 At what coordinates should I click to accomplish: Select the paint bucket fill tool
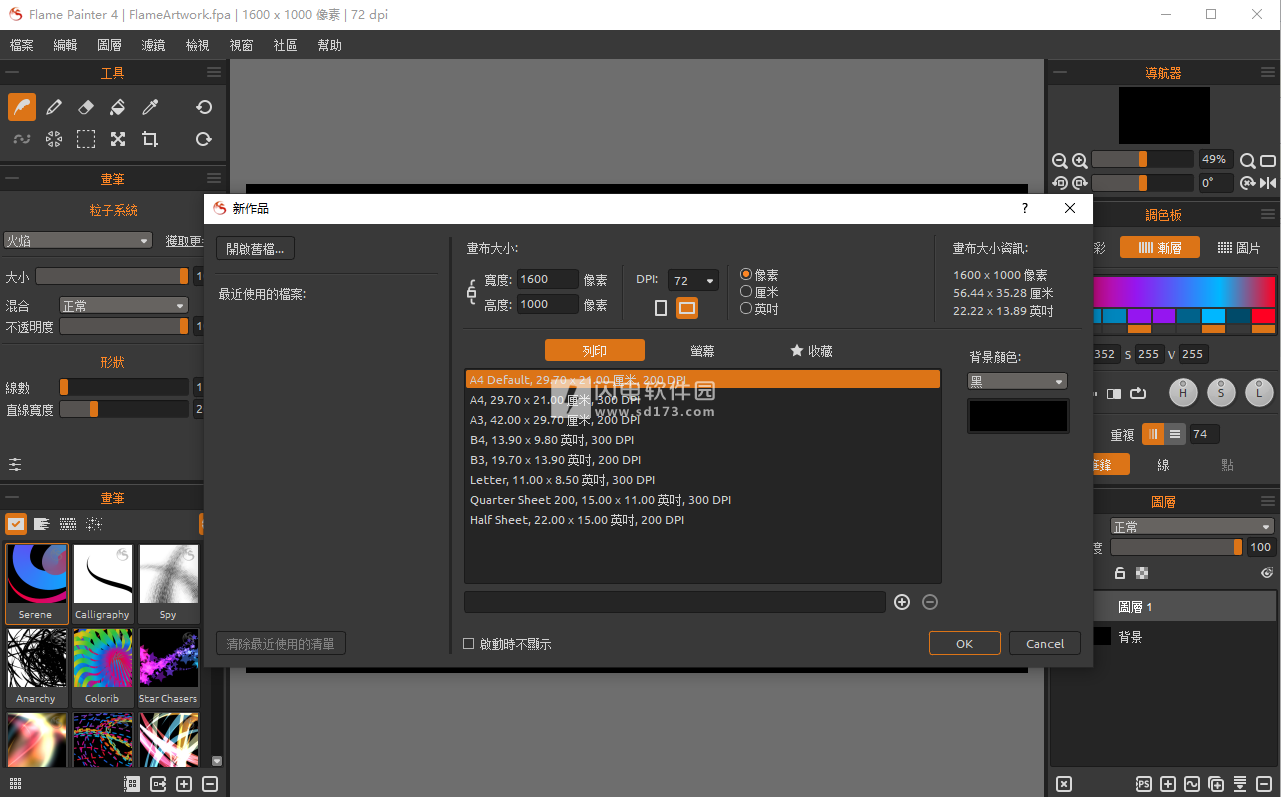pyautogui.click(x=118, y=107)
